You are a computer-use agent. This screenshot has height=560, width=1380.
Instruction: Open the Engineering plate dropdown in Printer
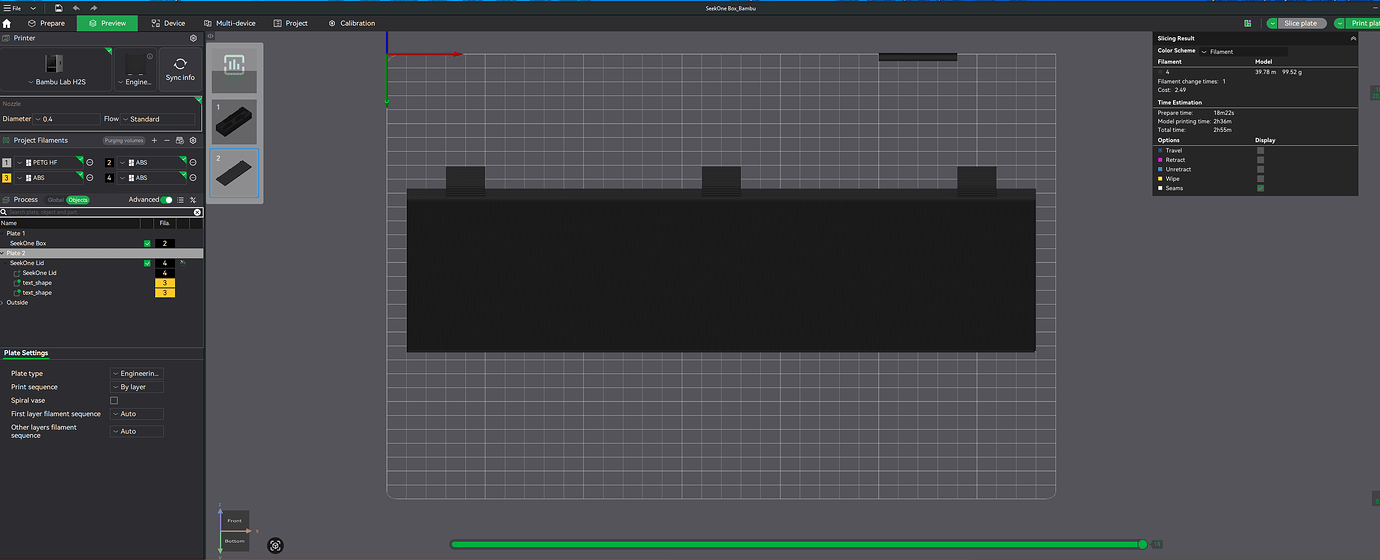(135, 69)
